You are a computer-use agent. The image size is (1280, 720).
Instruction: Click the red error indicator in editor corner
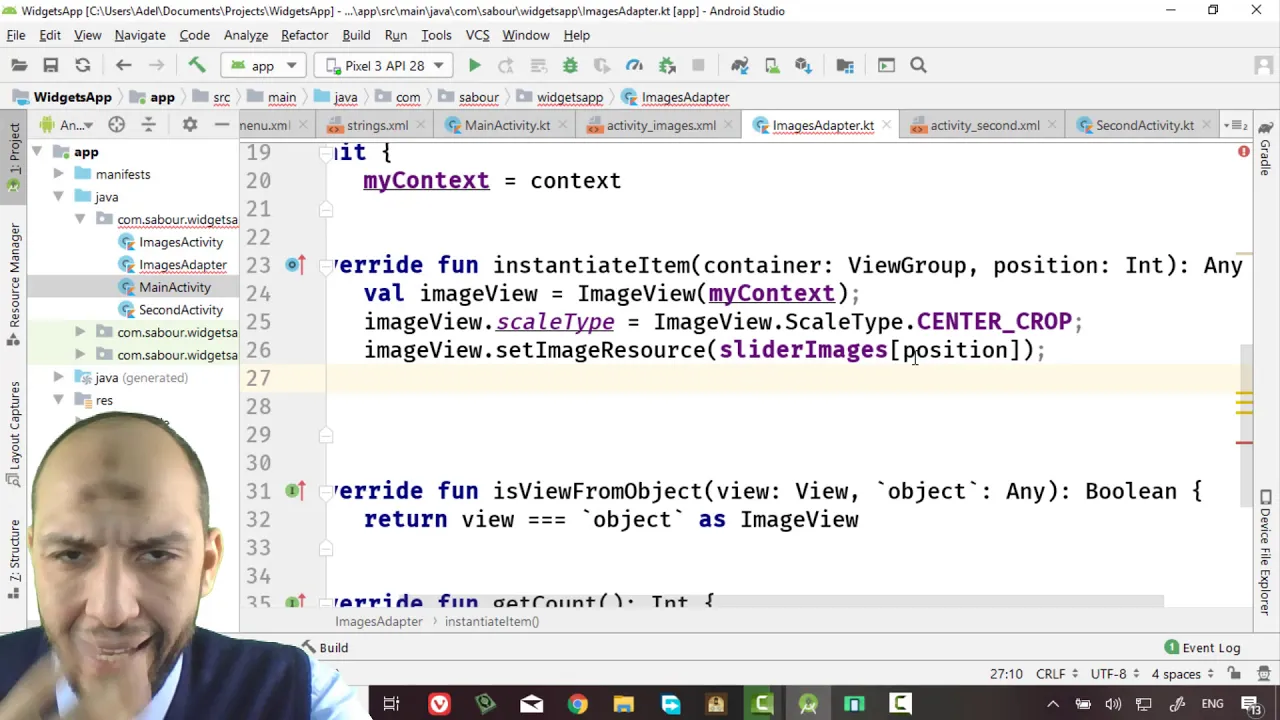(x=1244, y=152)
